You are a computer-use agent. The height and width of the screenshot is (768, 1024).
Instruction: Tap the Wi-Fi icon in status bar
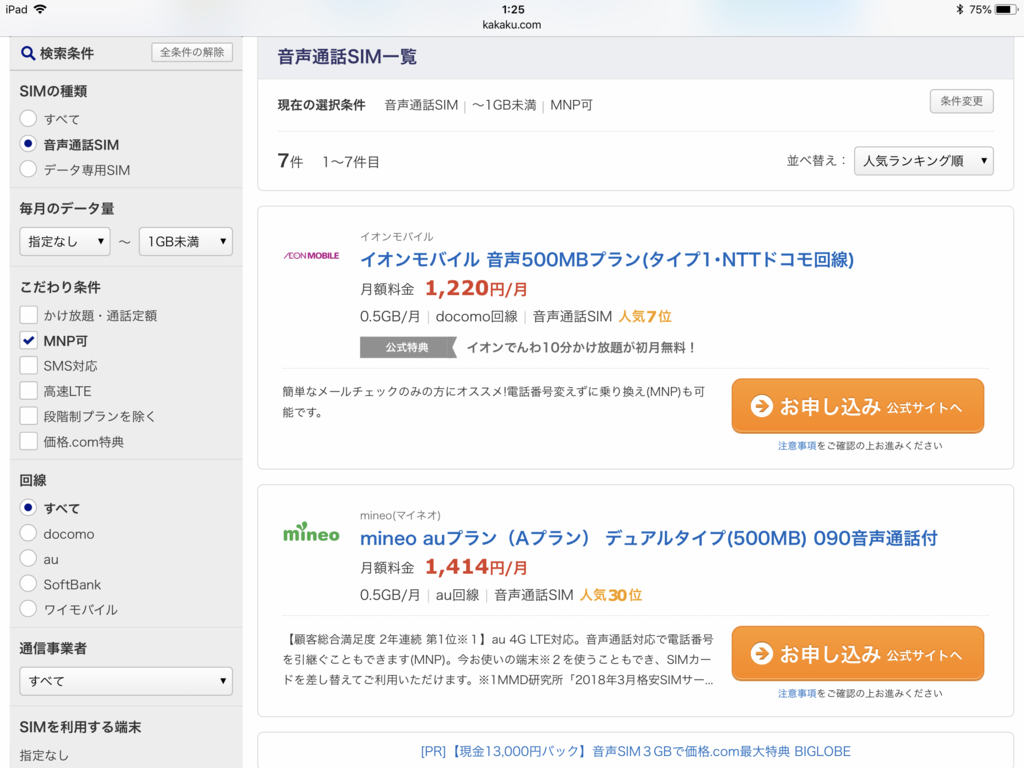40,9
